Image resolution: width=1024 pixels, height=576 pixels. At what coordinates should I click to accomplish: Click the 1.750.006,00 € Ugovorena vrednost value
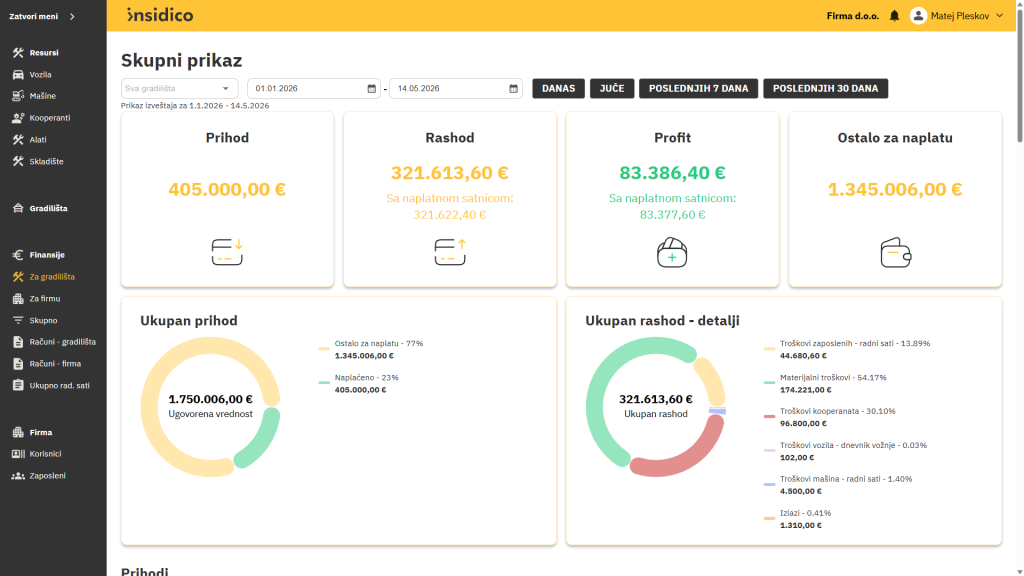[210, 399]
